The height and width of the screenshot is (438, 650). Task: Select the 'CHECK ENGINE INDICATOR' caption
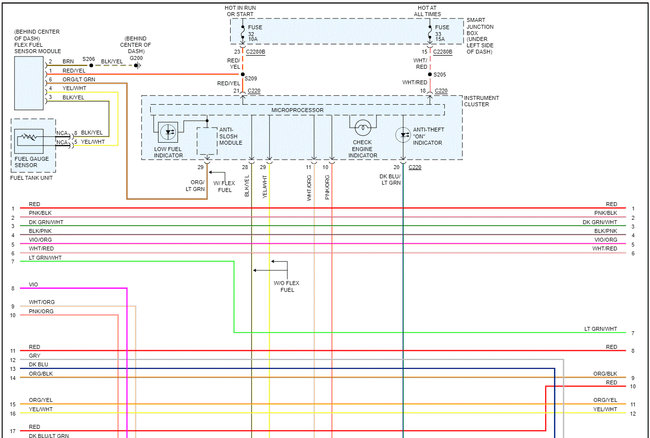tap(363, 149)
